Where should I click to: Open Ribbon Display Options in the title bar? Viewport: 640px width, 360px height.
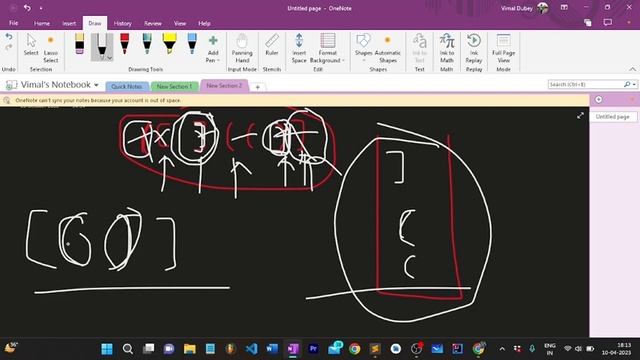pyautogui.click(x=564, y=7)
